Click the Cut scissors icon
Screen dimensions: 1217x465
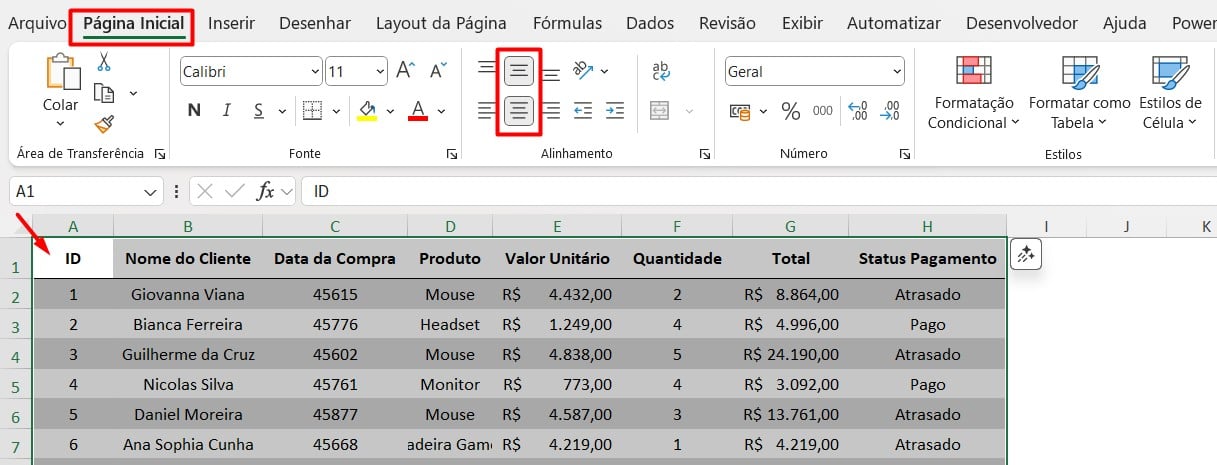[x=104, y=62]
